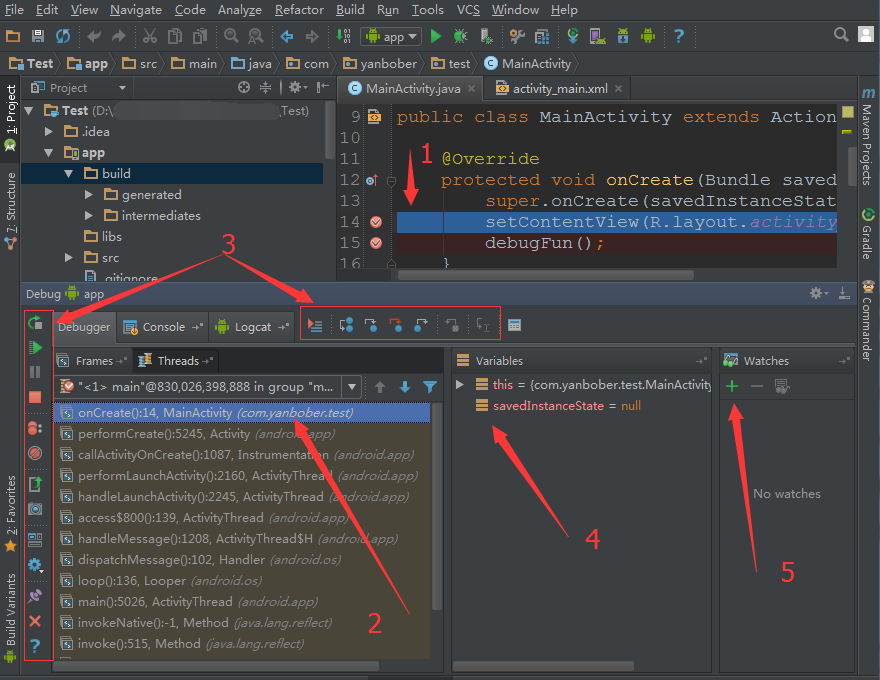880x680 pixels.
Task: Resume program with green play icon in debug sidebar
Action: pos(36,347)
